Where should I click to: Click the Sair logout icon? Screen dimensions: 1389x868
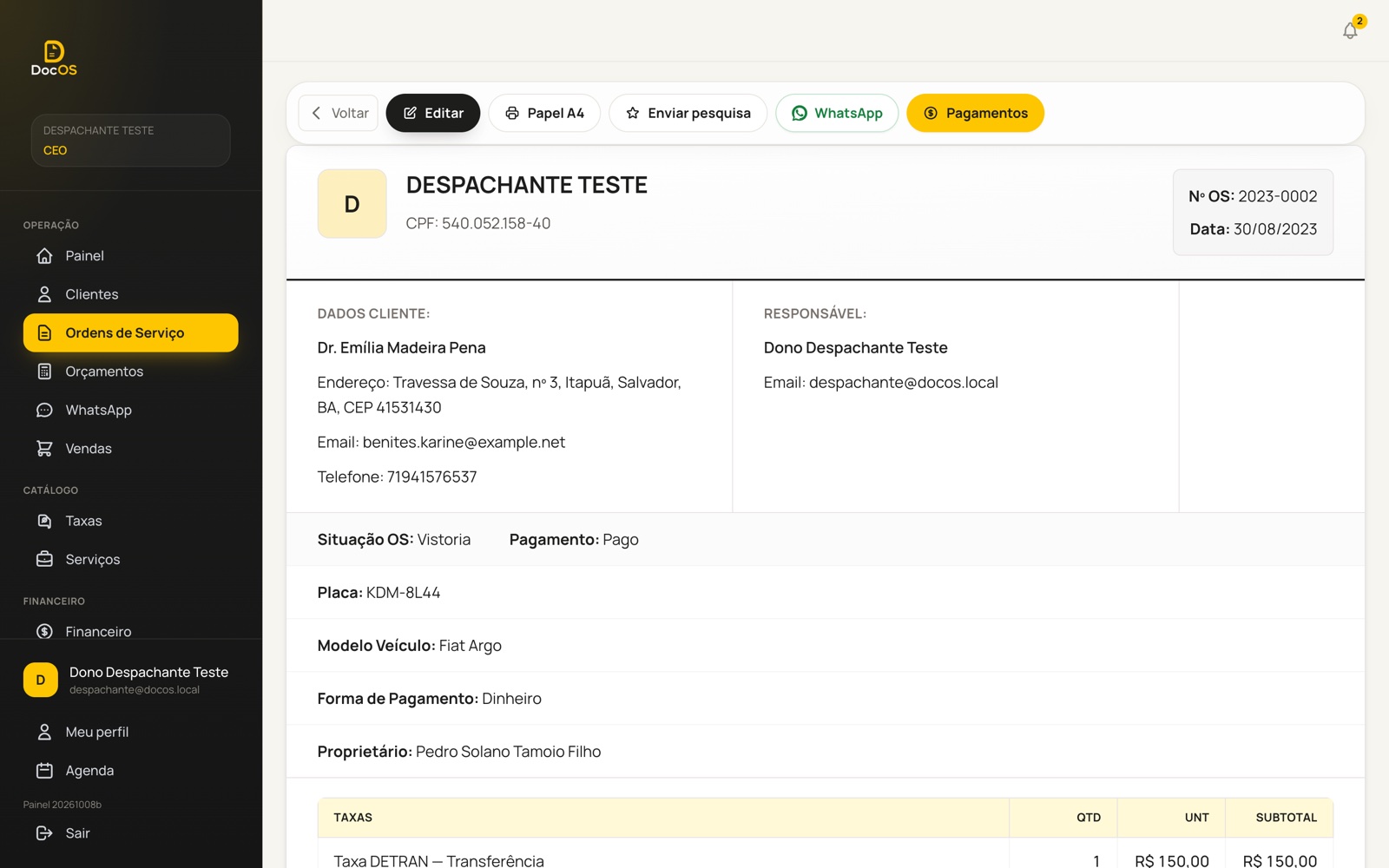pos(44,833)
